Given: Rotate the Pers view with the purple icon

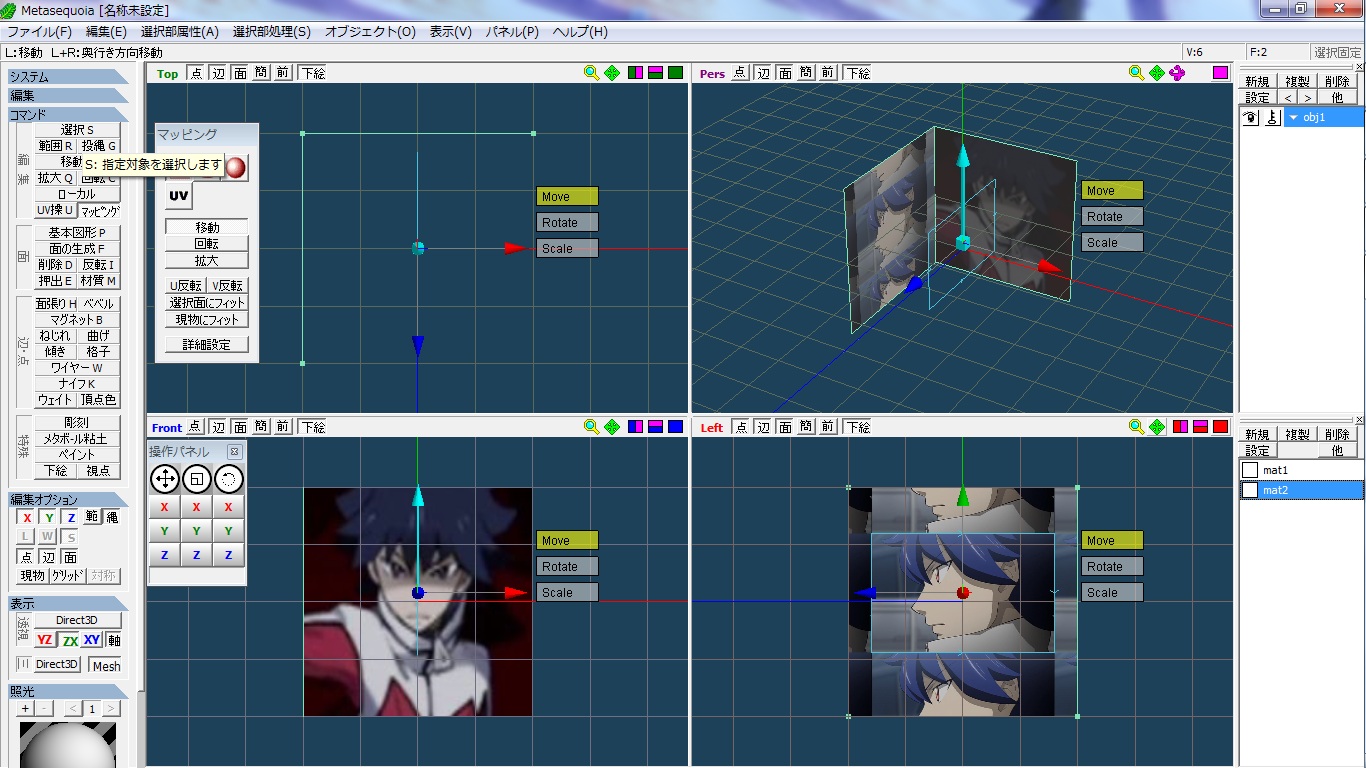Looking at the screenshot, I should click(1177, 73).
